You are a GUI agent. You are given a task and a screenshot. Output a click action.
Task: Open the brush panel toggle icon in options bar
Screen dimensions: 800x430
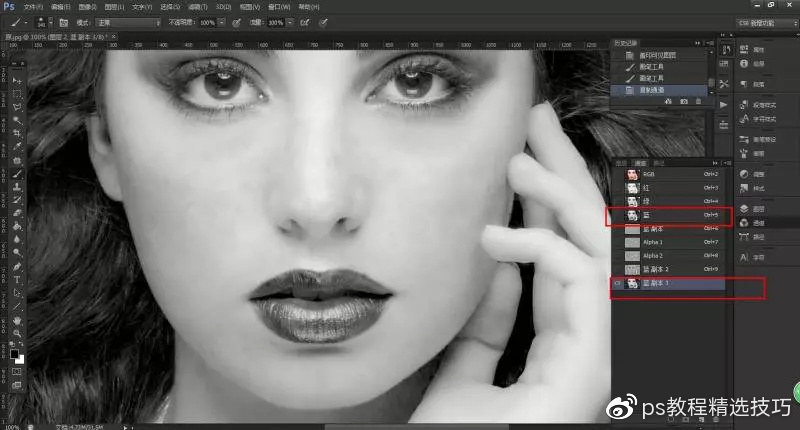coord(63,21)
